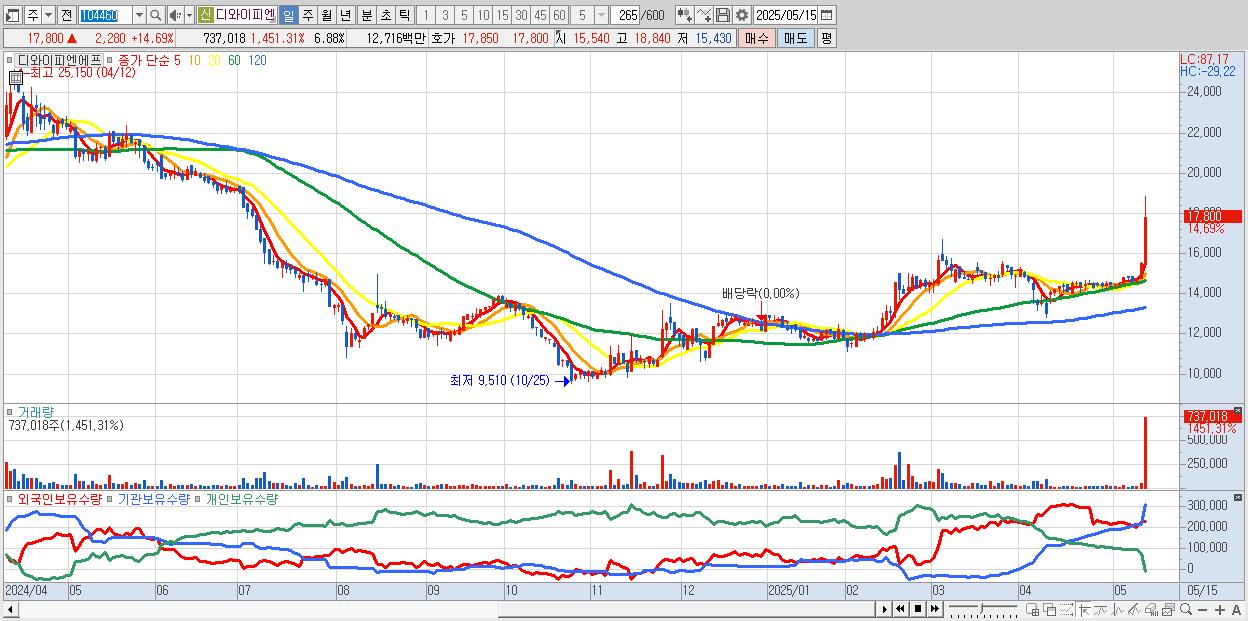
Task: Click the 배당락(0.00%) chart marker
Action: point(760,293)
